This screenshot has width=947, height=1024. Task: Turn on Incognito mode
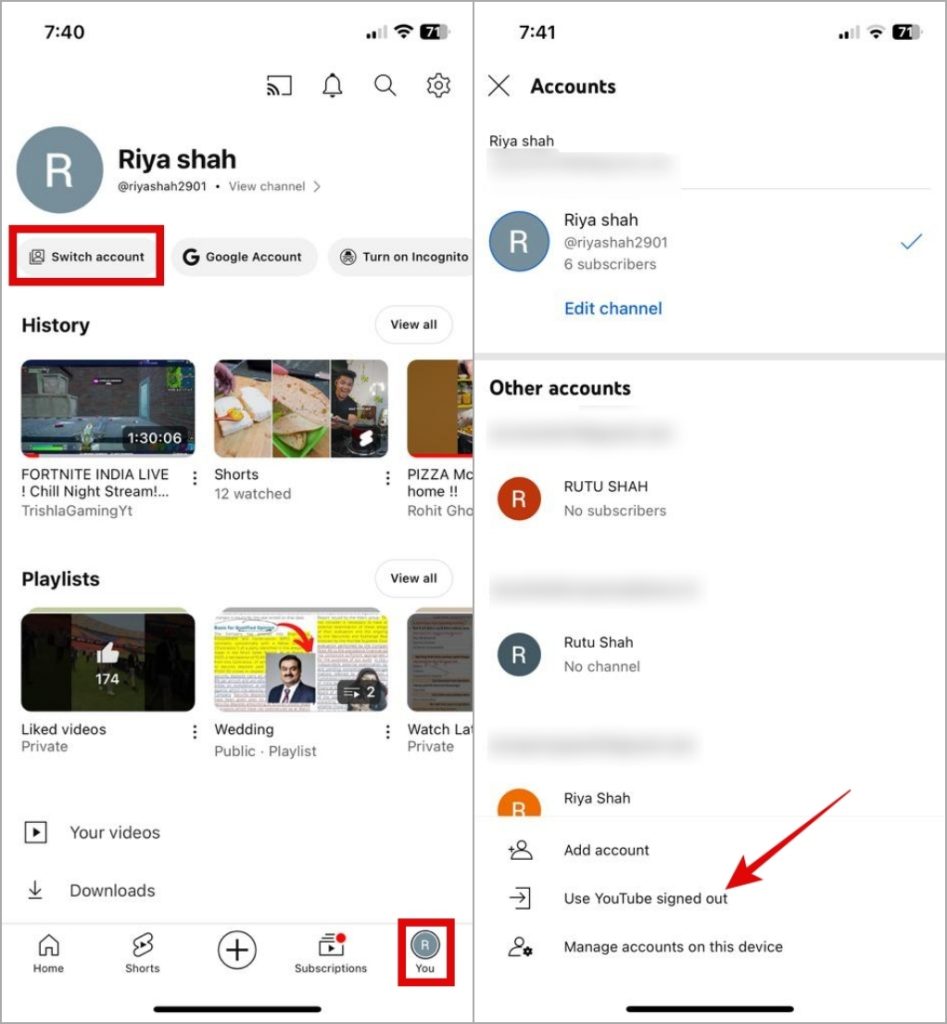point(402,257)
